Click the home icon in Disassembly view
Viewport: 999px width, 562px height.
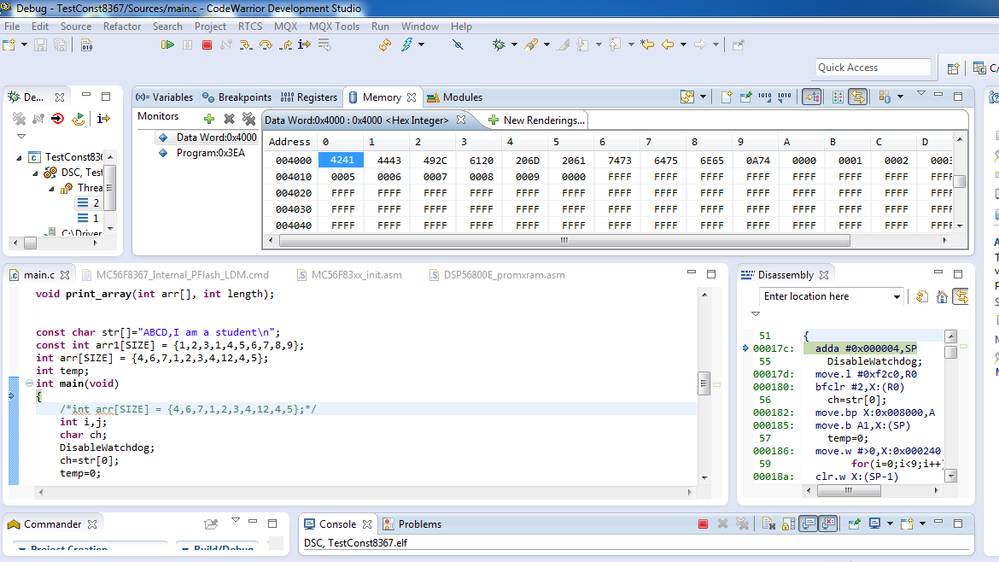click(941, 297)
